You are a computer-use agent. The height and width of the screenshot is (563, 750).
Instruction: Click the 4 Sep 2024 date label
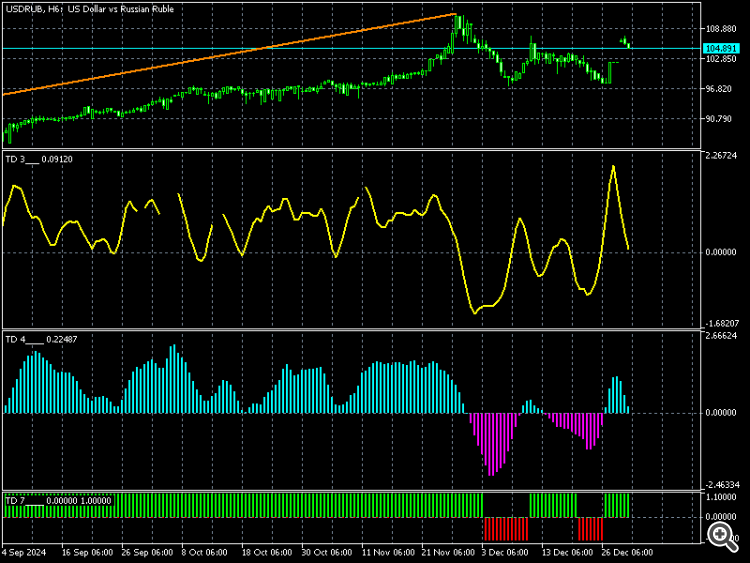coord(24,552)
